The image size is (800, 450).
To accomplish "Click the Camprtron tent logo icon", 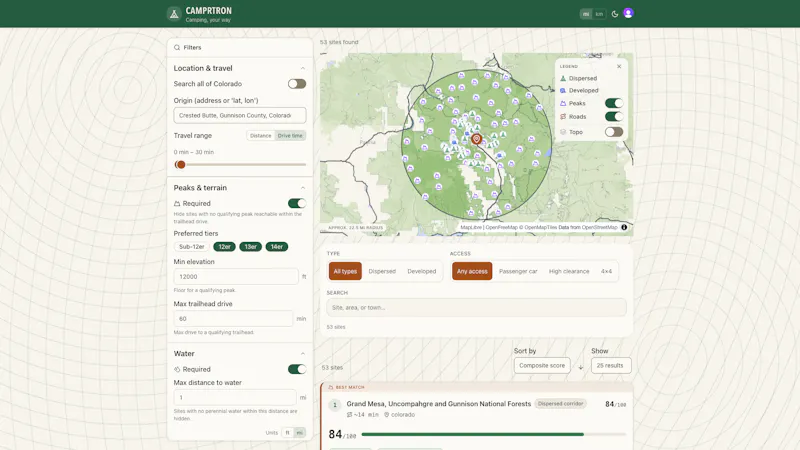I will tap(174, 14).
